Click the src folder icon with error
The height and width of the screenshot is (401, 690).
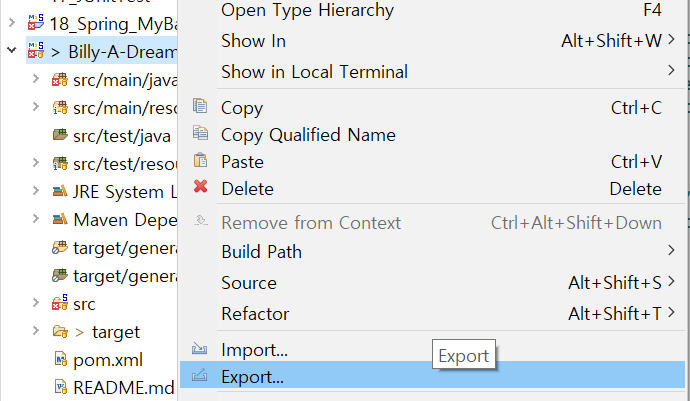(x=60, y=302)
